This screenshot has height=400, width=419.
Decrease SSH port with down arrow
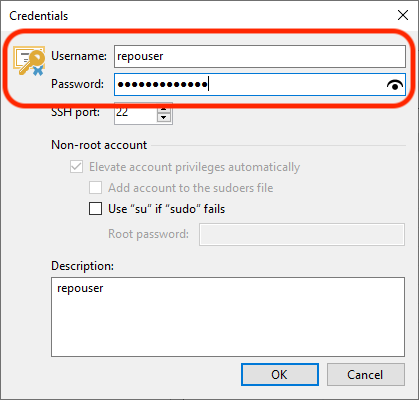tap(164, 117)
